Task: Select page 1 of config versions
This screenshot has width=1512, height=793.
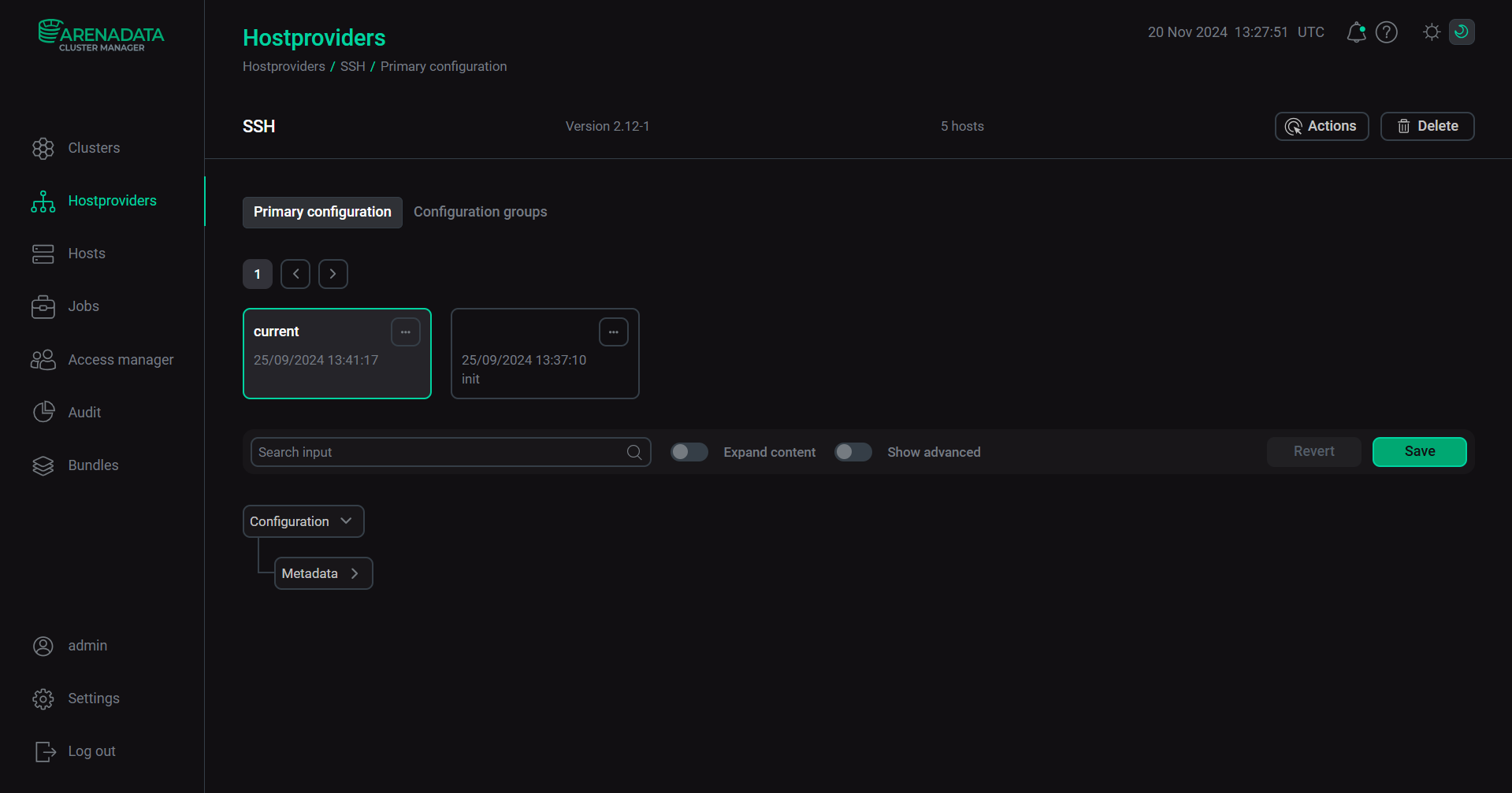Action: click(x=258, y=274)
